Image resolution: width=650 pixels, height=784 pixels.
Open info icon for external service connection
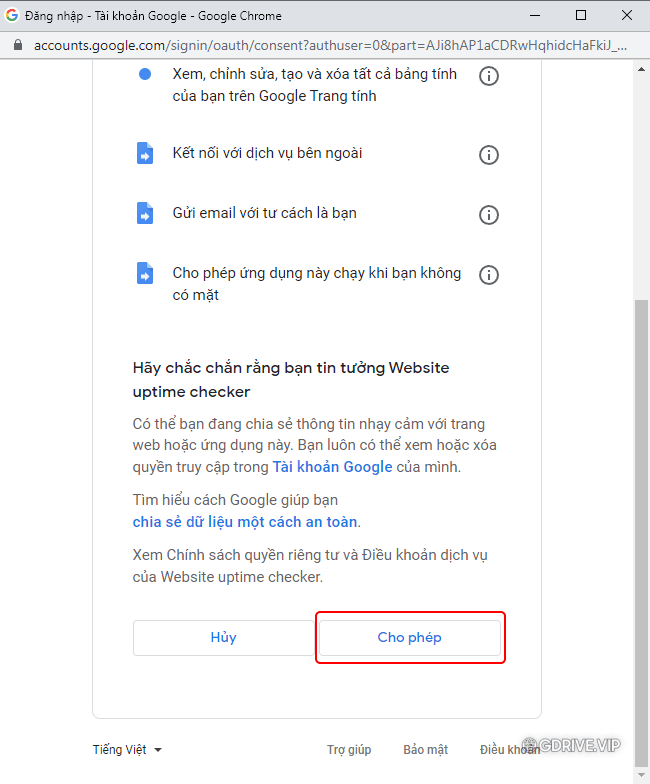click(x=488, y=154)
